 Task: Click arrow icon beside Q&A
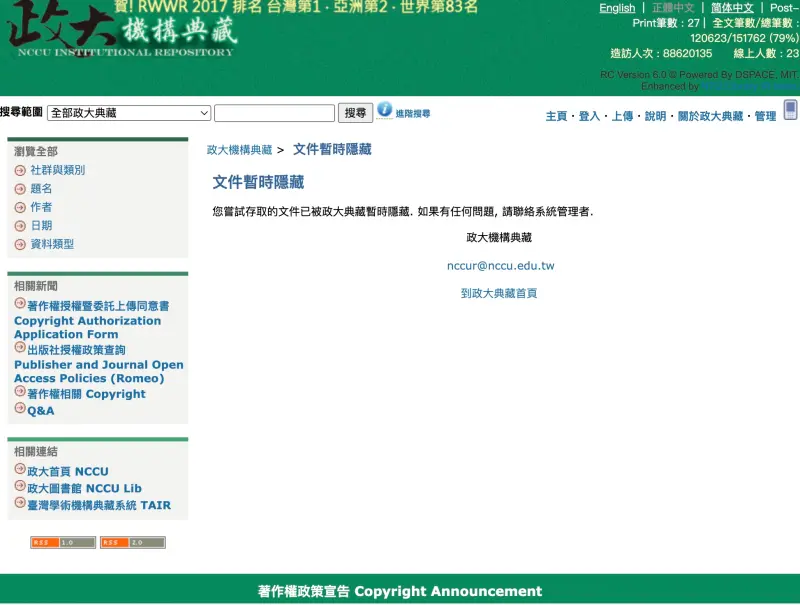tap(20, 409)
